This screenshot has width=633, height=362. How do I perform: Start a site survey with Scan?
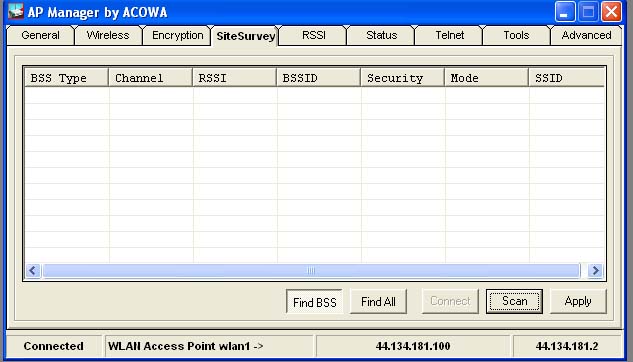[514, 301]
